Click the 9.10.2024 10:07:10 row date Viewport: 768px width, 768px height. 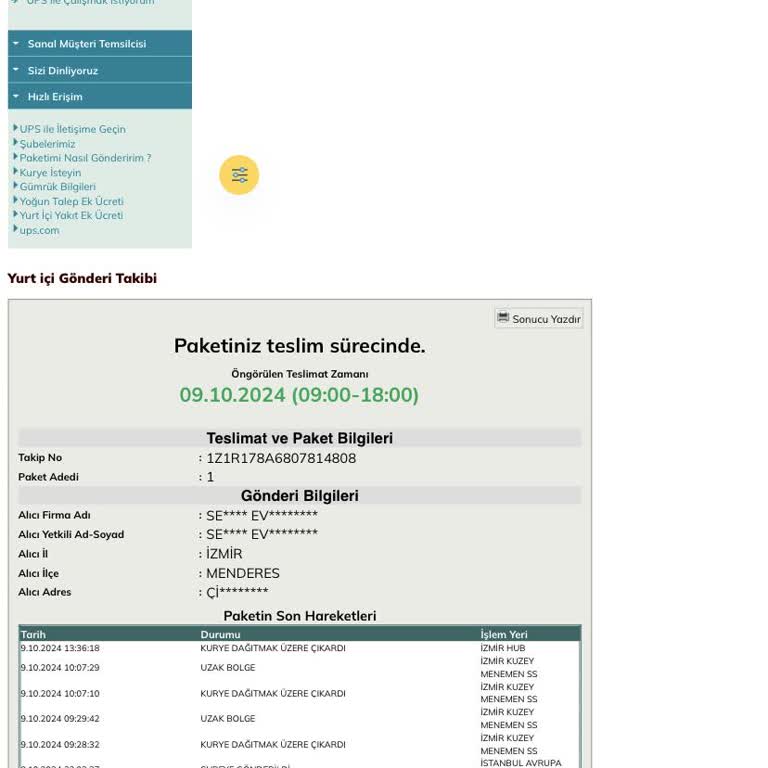[x=60, y=694]
